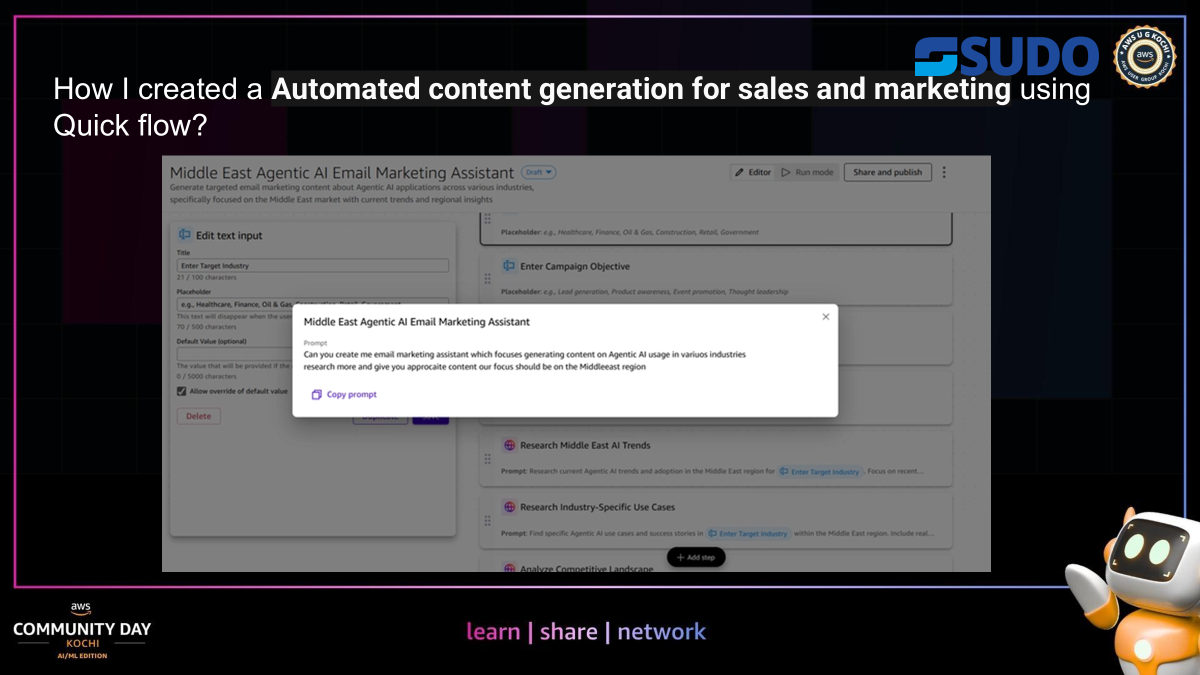Open the three-dot more options menu
The image size is (1200, 675).
[945, 172]
